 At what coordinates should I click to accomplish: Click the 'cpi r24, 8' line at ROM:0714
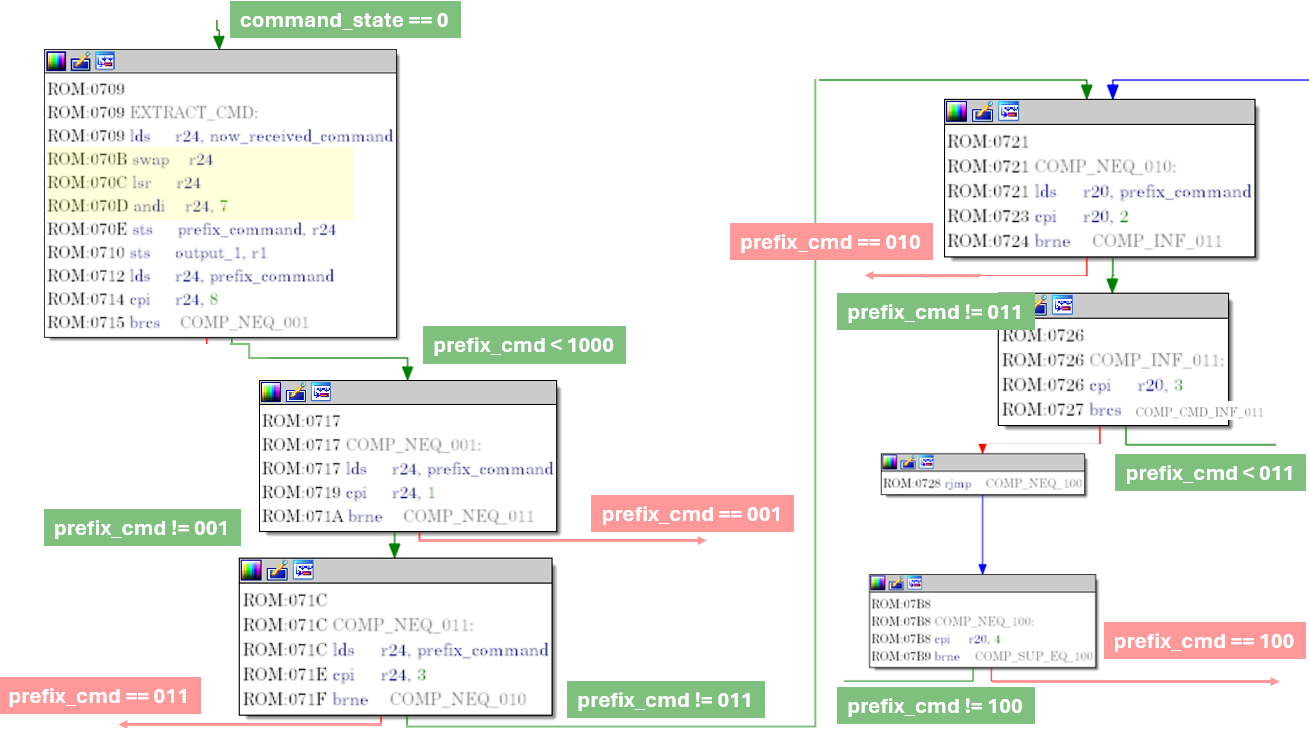tap(173, 299)
